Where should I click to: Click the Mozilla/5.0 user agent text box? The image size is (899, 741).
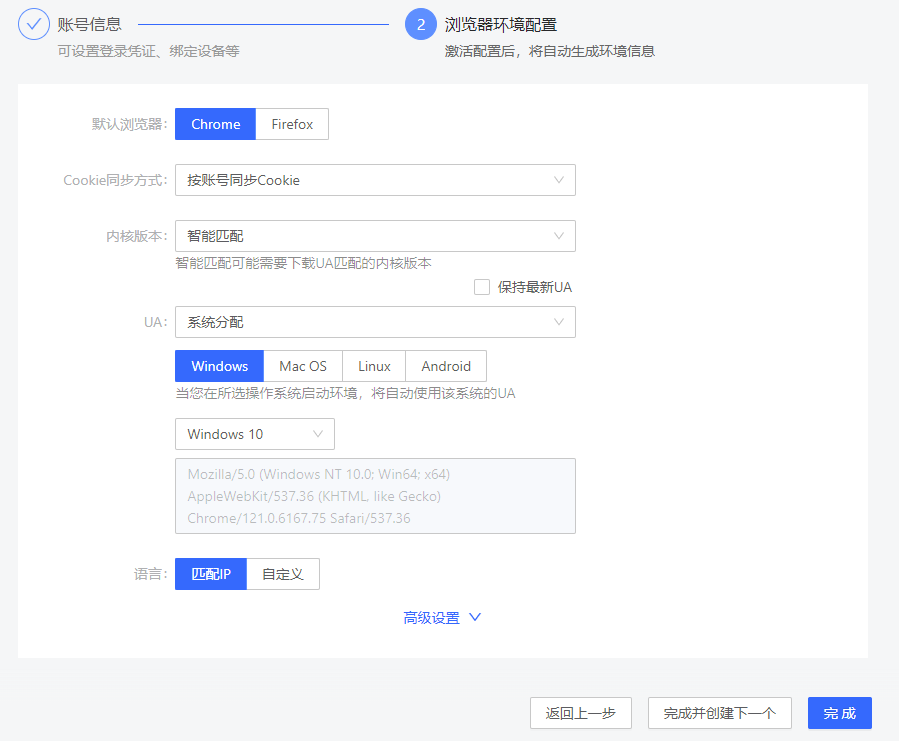click(376, 496)
